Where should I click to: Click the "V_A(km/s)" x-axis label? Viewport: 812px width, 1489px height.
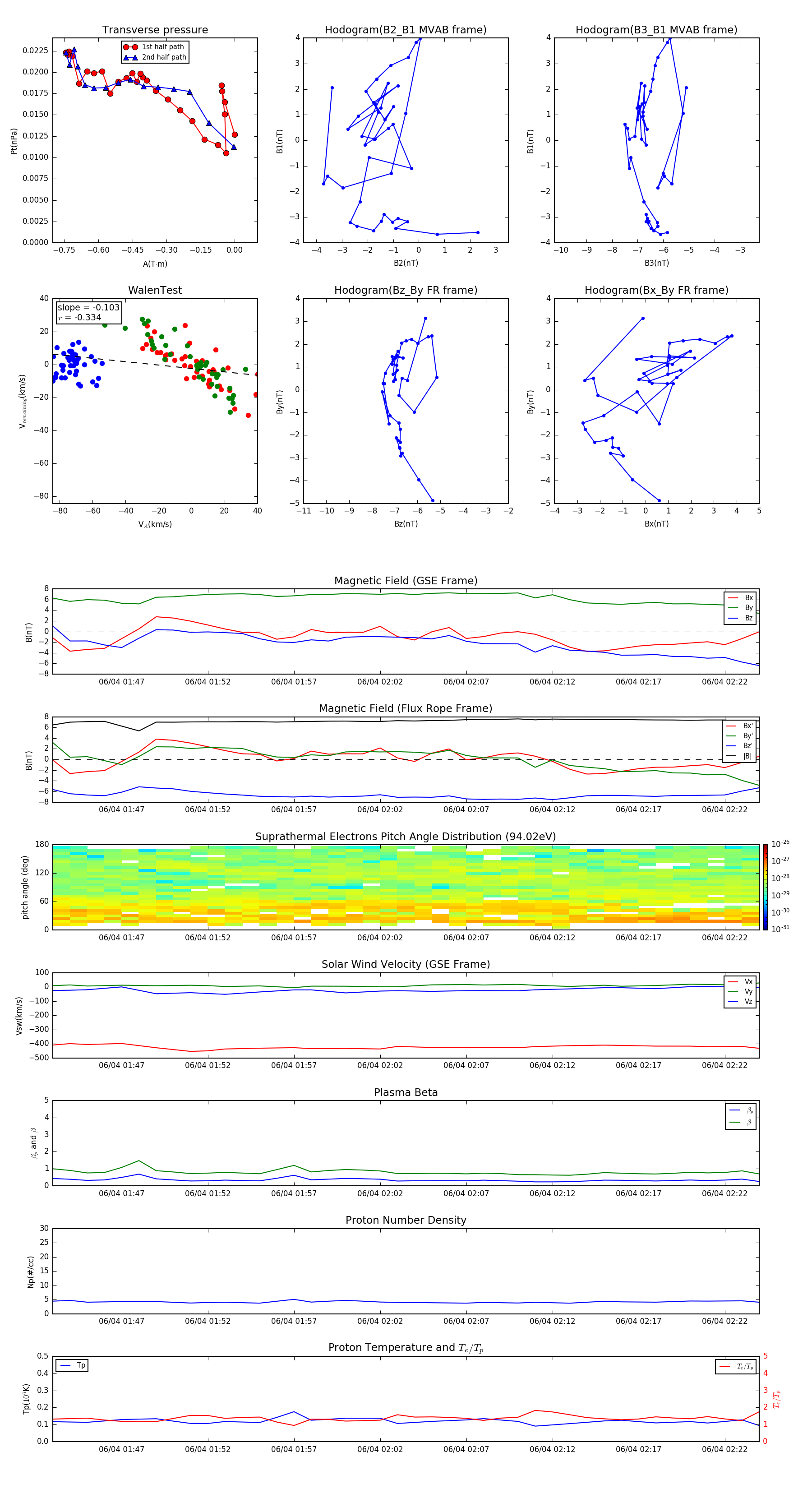pyautogui.click(x=155, y=524)
